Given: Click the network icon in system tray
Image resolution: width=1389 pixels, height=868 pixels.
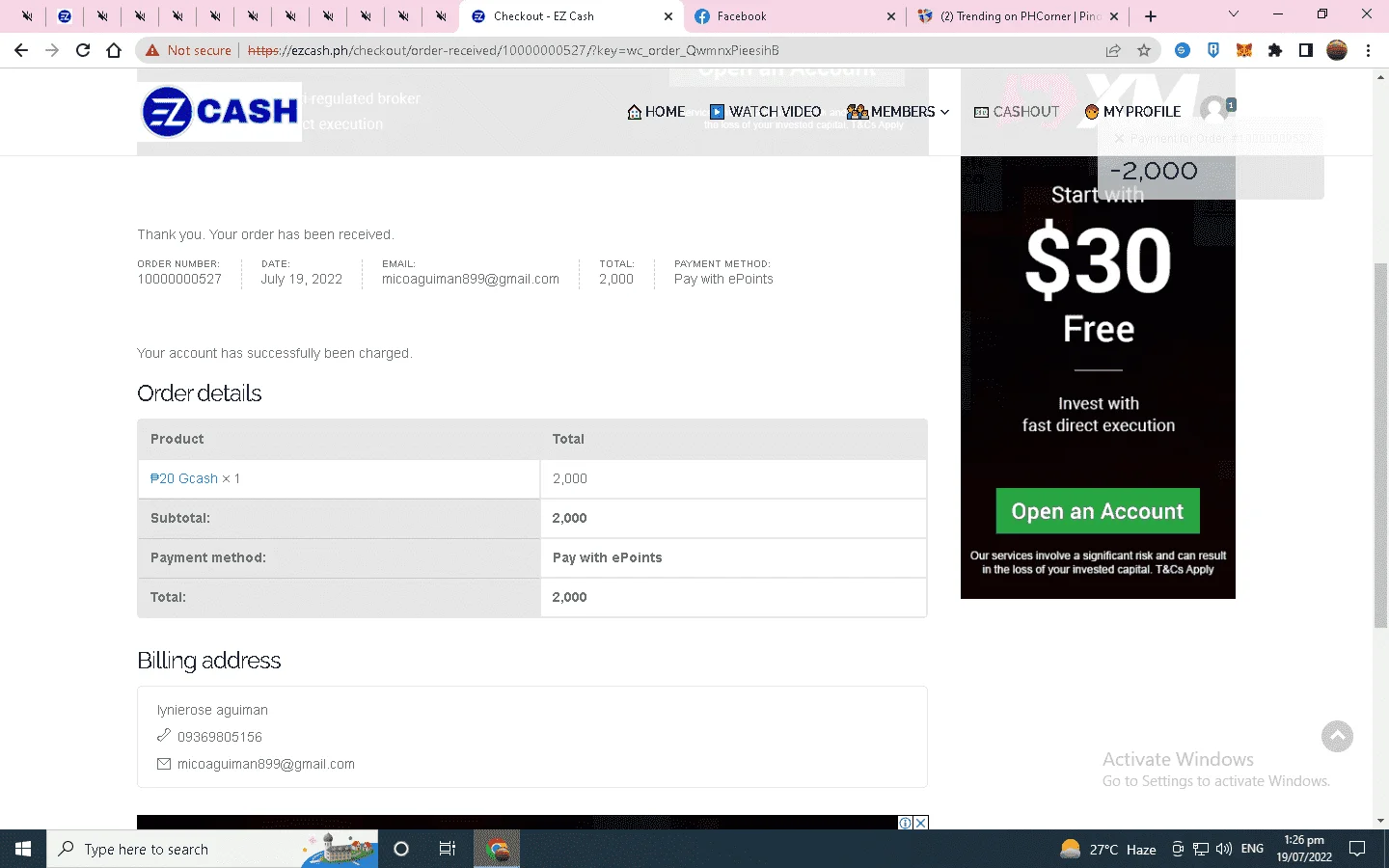Looking at the screenshot, I should (x=1201, y=849).
